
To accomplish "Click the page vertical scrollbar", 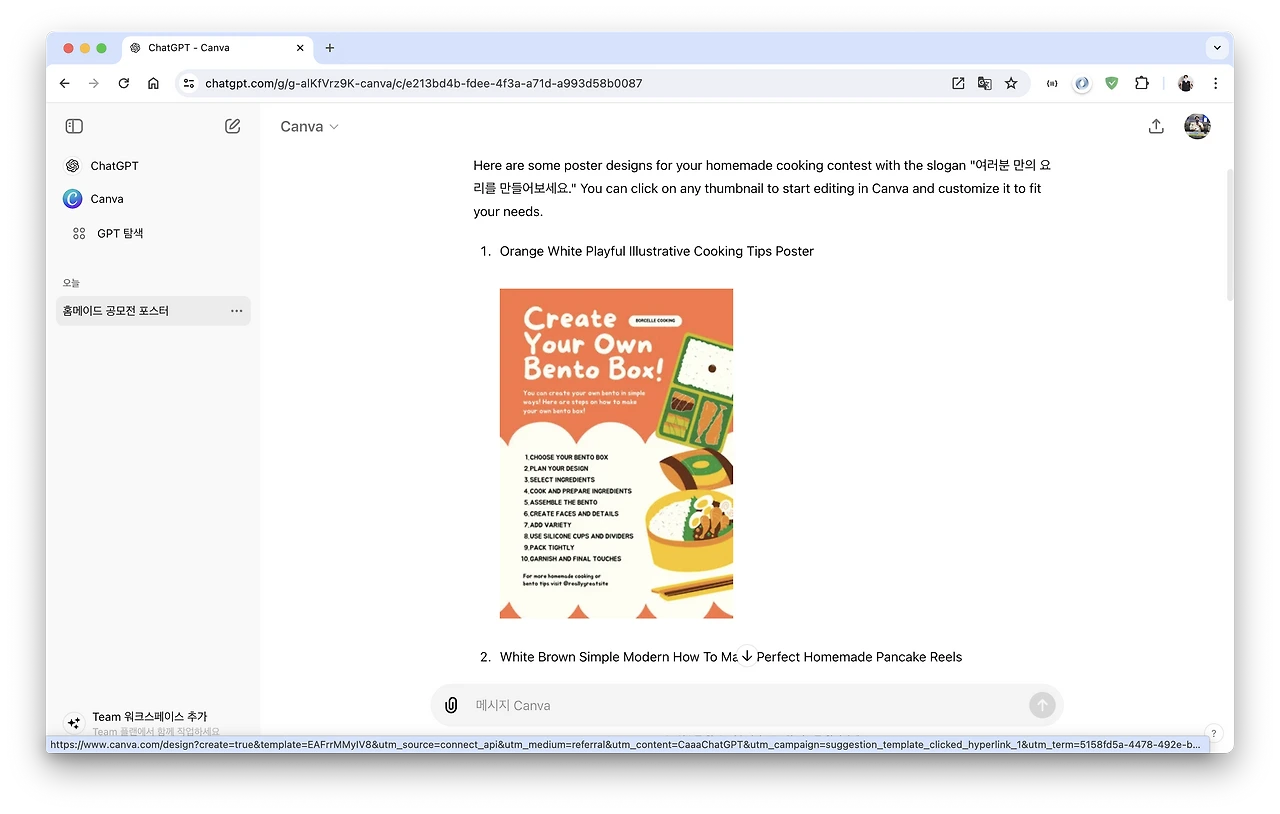I will [1229, 235].
